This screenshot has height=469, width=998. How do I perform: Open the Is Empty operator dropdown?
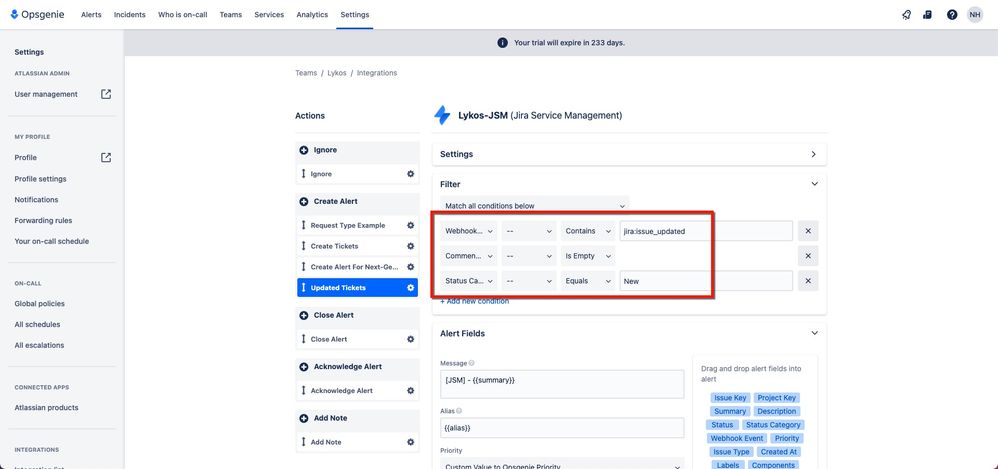(587, 256)
